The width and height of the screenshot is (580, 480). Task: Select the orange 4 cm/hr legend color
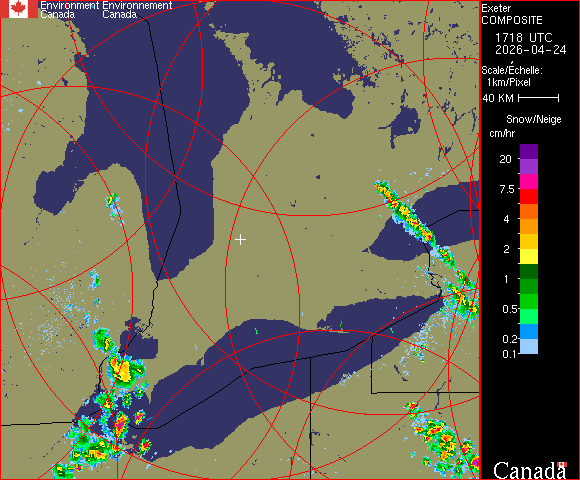529,226
